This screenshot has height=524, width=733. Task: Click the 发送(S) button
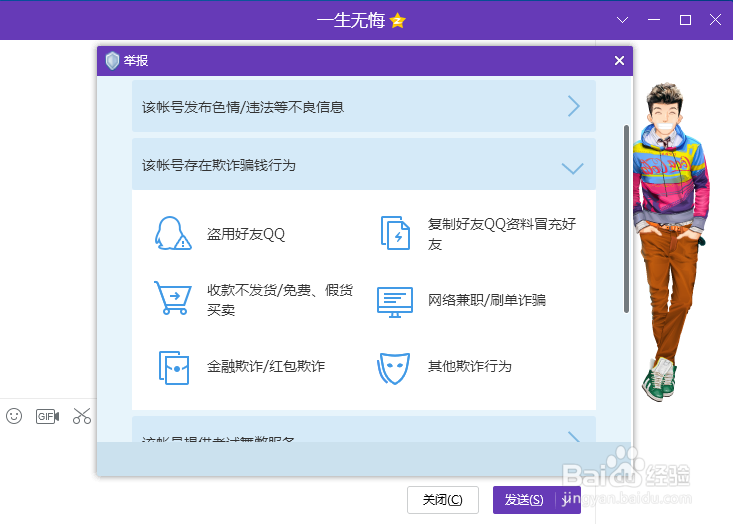pos(524,500)
